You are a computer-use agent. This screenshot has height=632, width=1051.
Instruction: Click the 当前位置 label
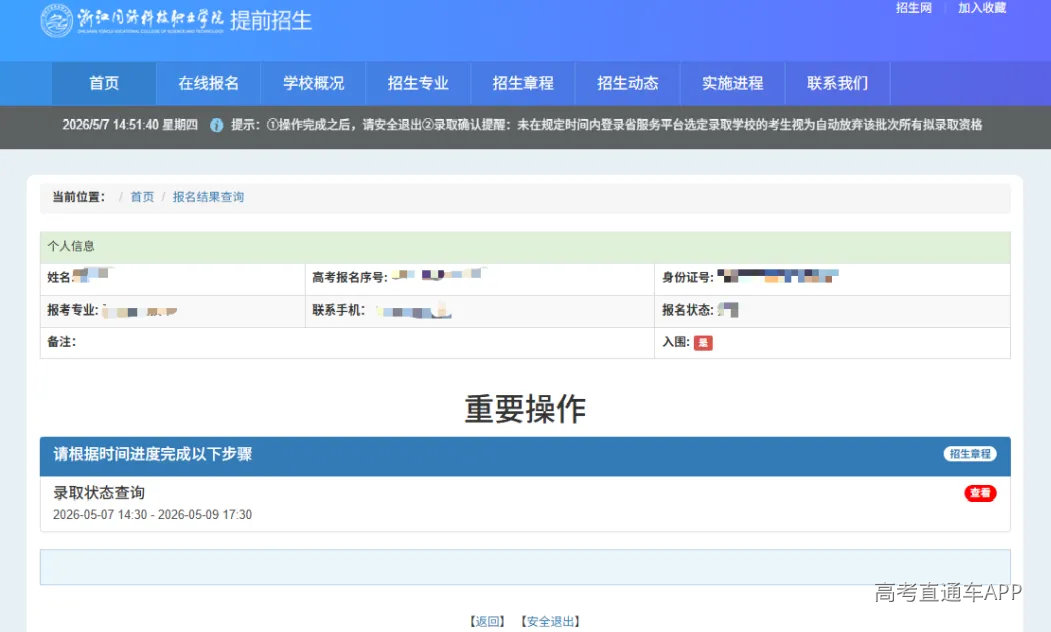[78, 197]
